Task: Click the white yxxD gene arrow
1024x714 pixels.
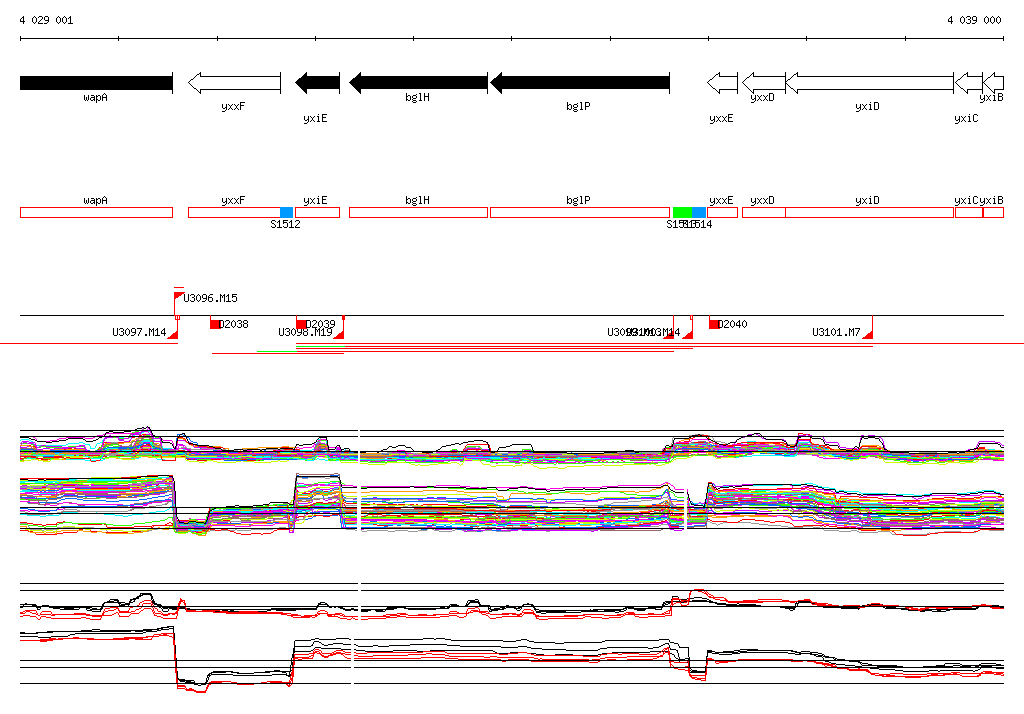Action: pos(764,83)
